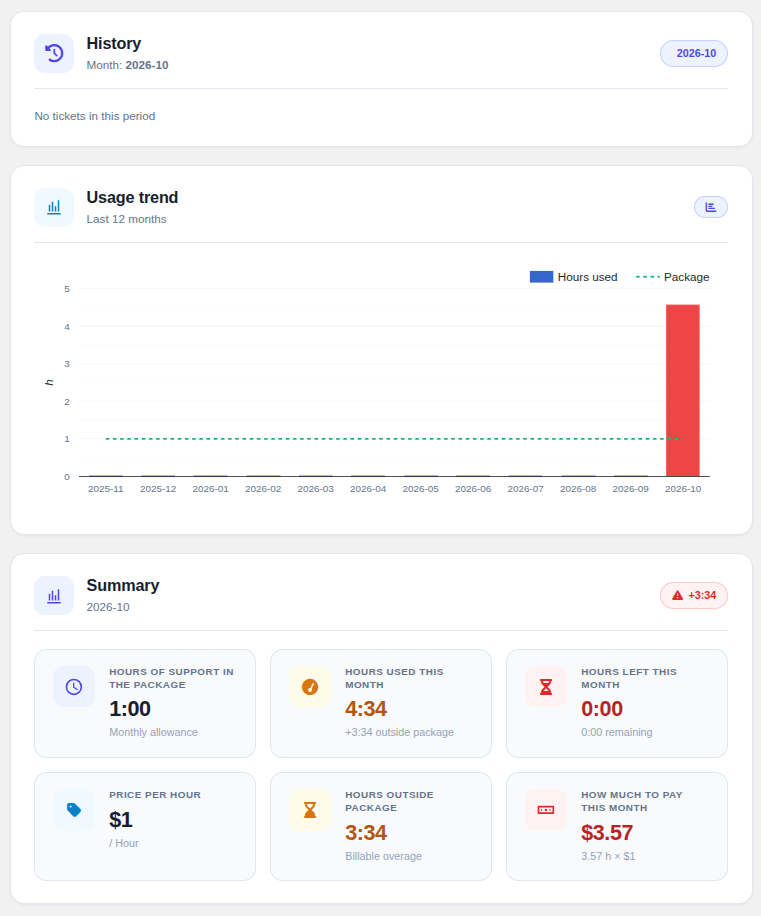Open the 2026-10 month selector pill

(694, 54)
